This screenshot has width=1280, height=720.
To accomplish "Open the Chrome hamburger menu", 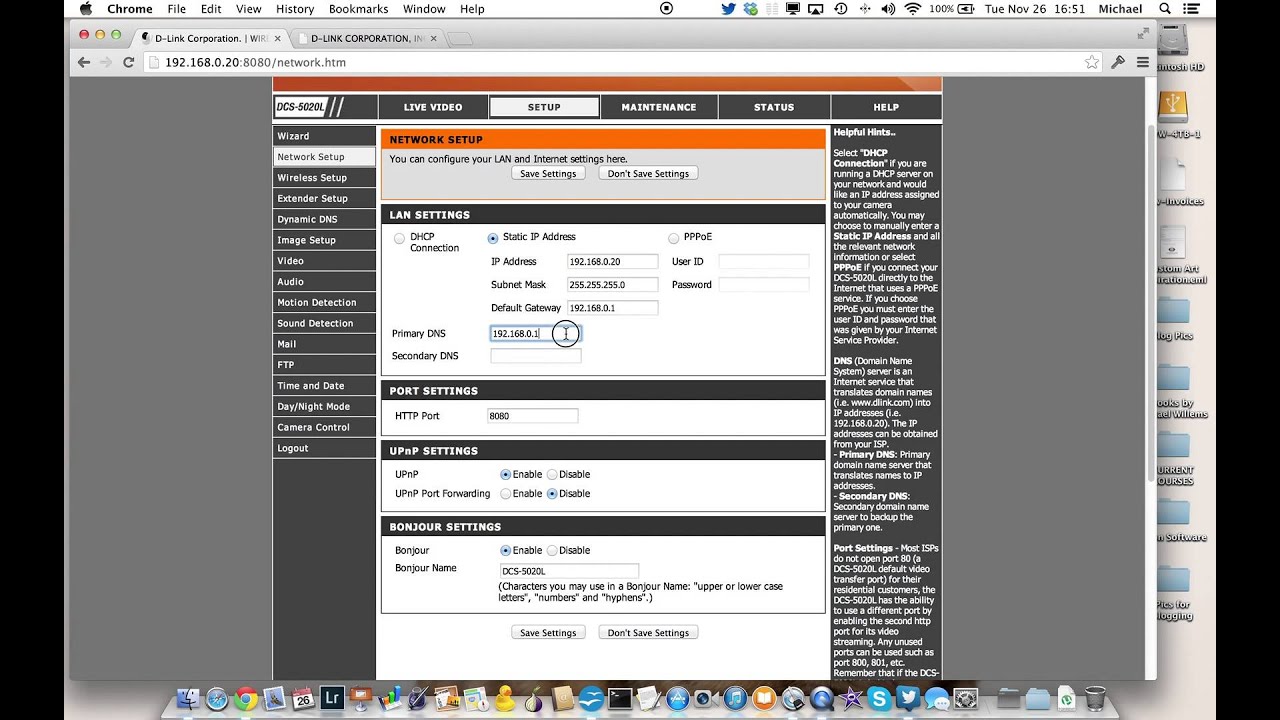I will pos(1142,62).
